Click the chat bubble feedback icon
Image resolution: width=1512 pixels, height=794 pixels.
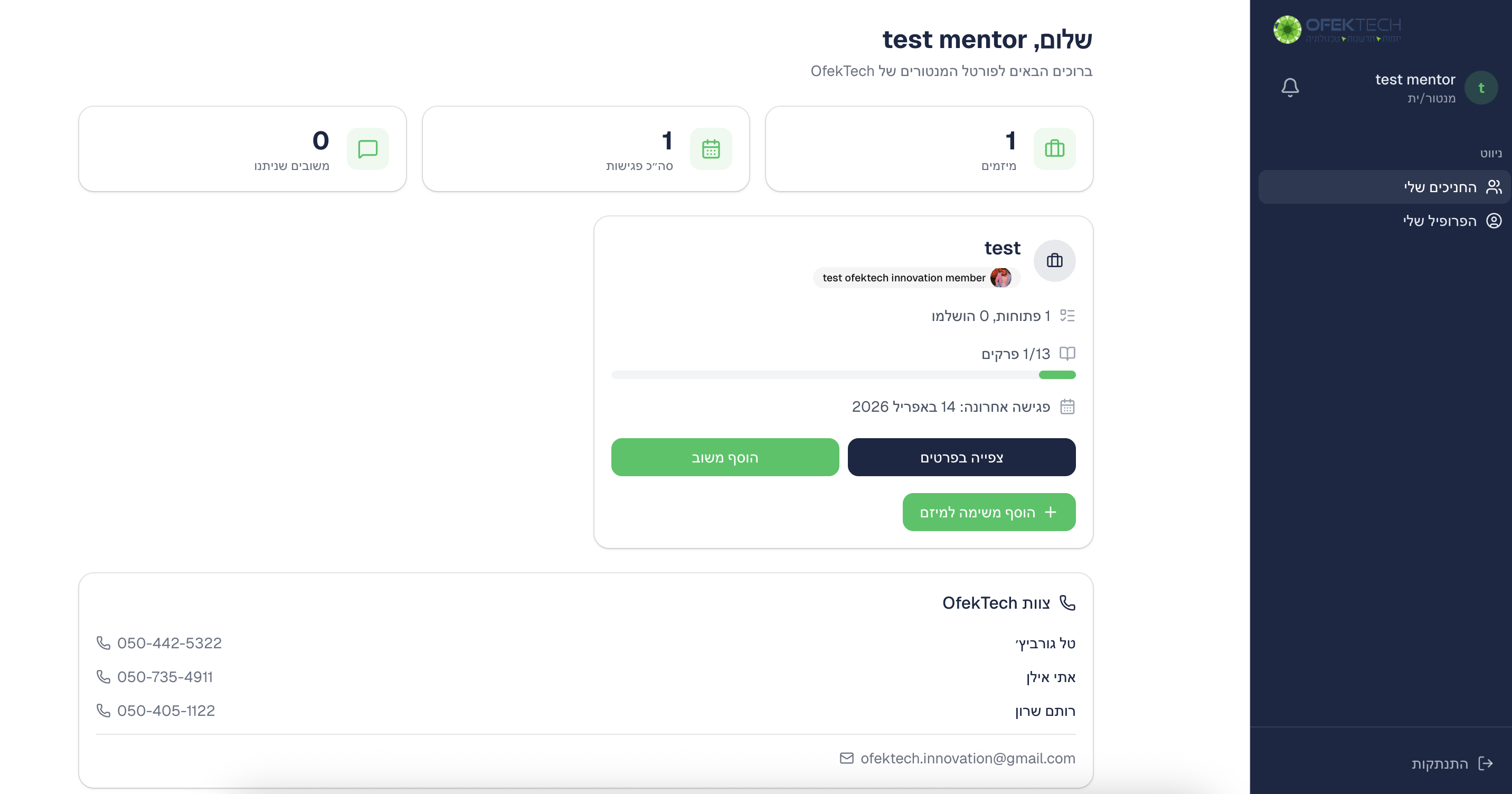[x=367, y=148]
